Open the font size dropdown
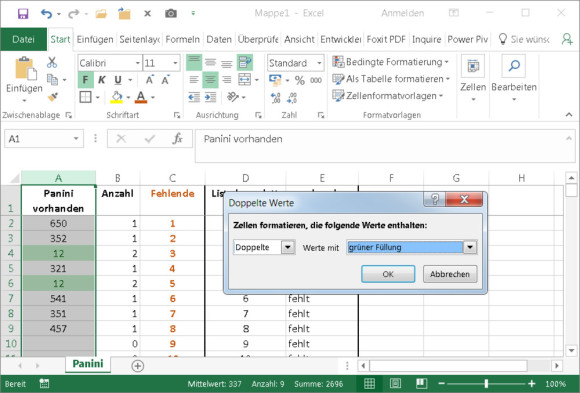 (x=175, y=63)
